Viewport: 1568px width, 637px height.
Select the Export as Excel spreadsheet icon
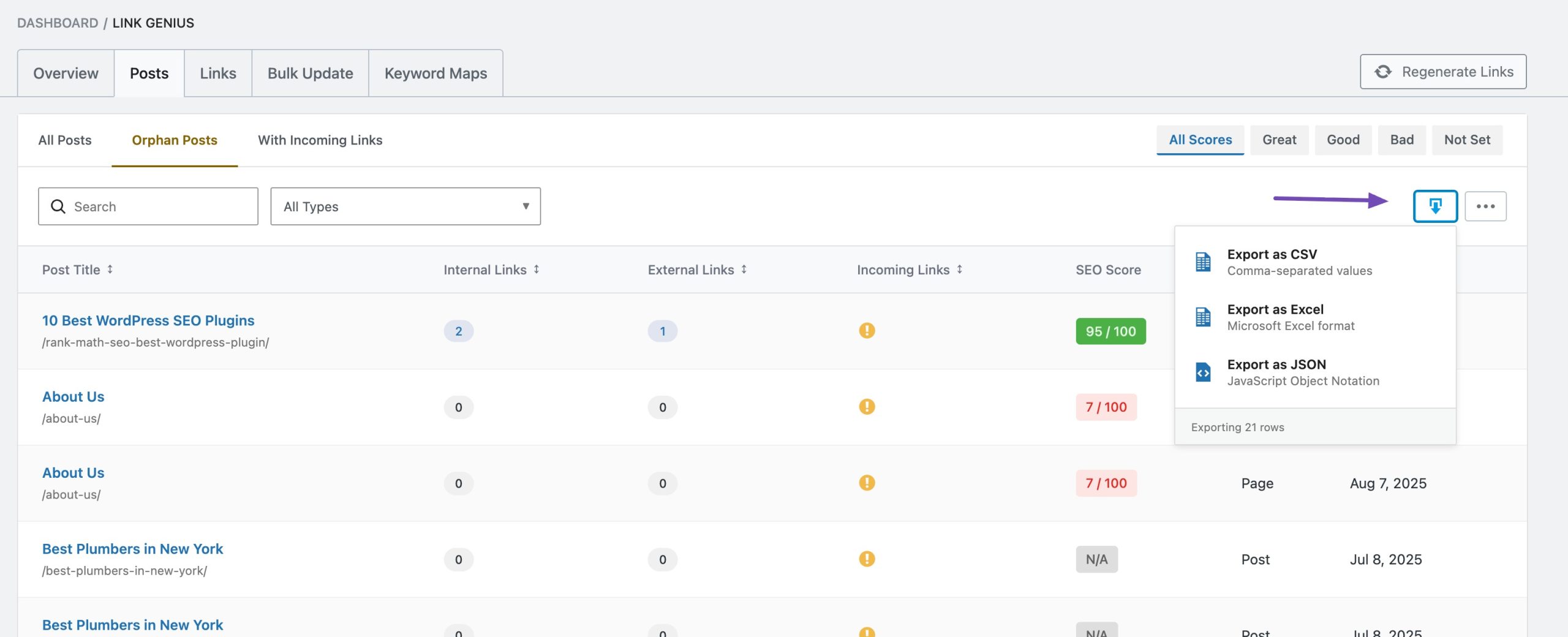(x=1204, y=317)
